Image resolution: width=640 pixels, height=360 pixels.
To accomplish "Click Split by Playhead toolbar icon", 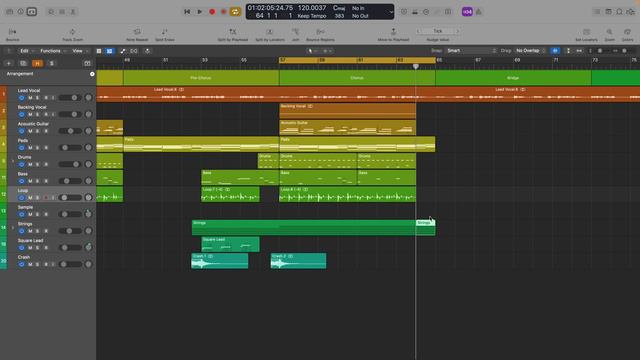I will (x=233, y=32).
